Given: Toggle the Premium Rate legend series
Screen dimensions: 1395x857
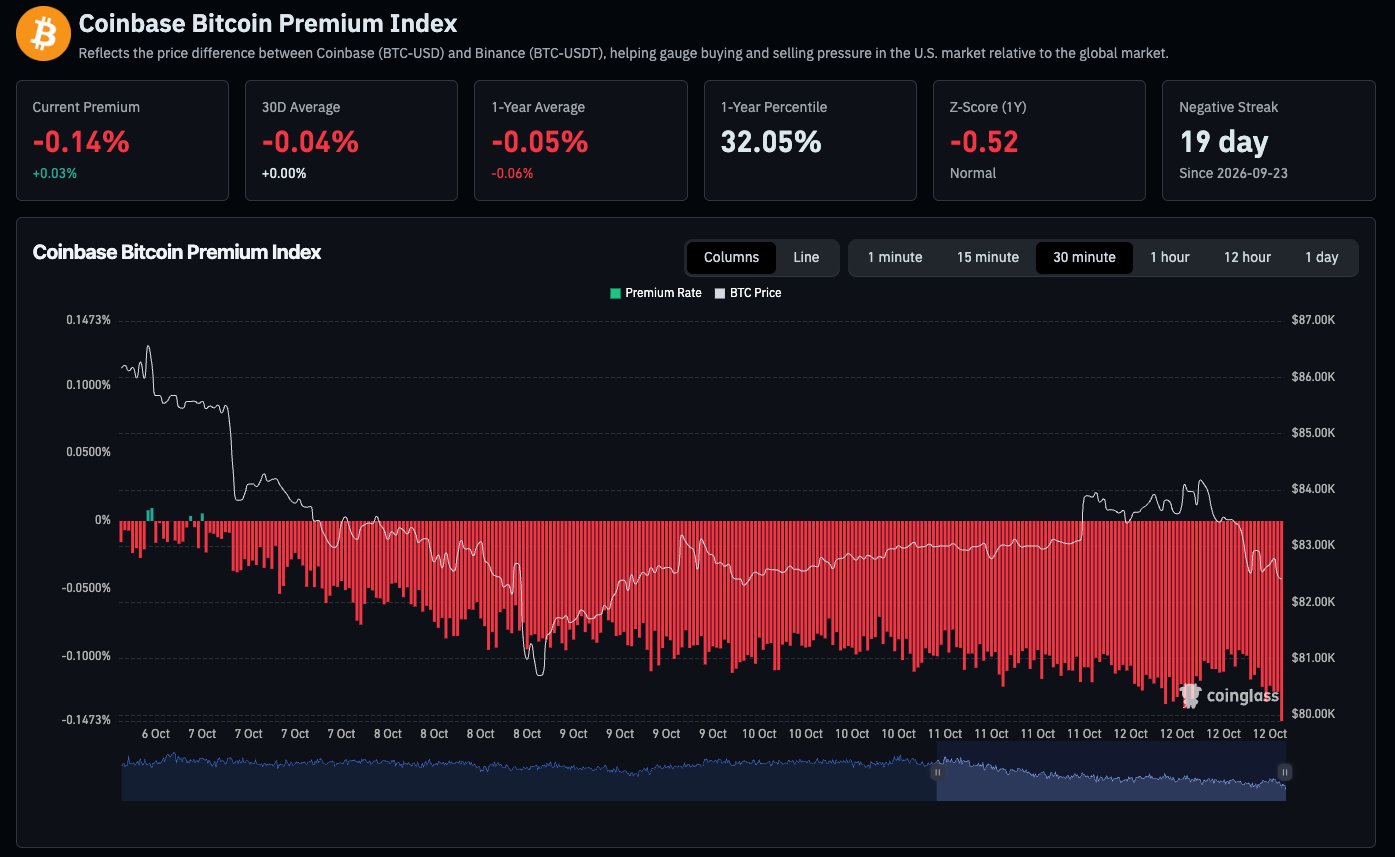Looking at the screenshot, I should 656,293.
